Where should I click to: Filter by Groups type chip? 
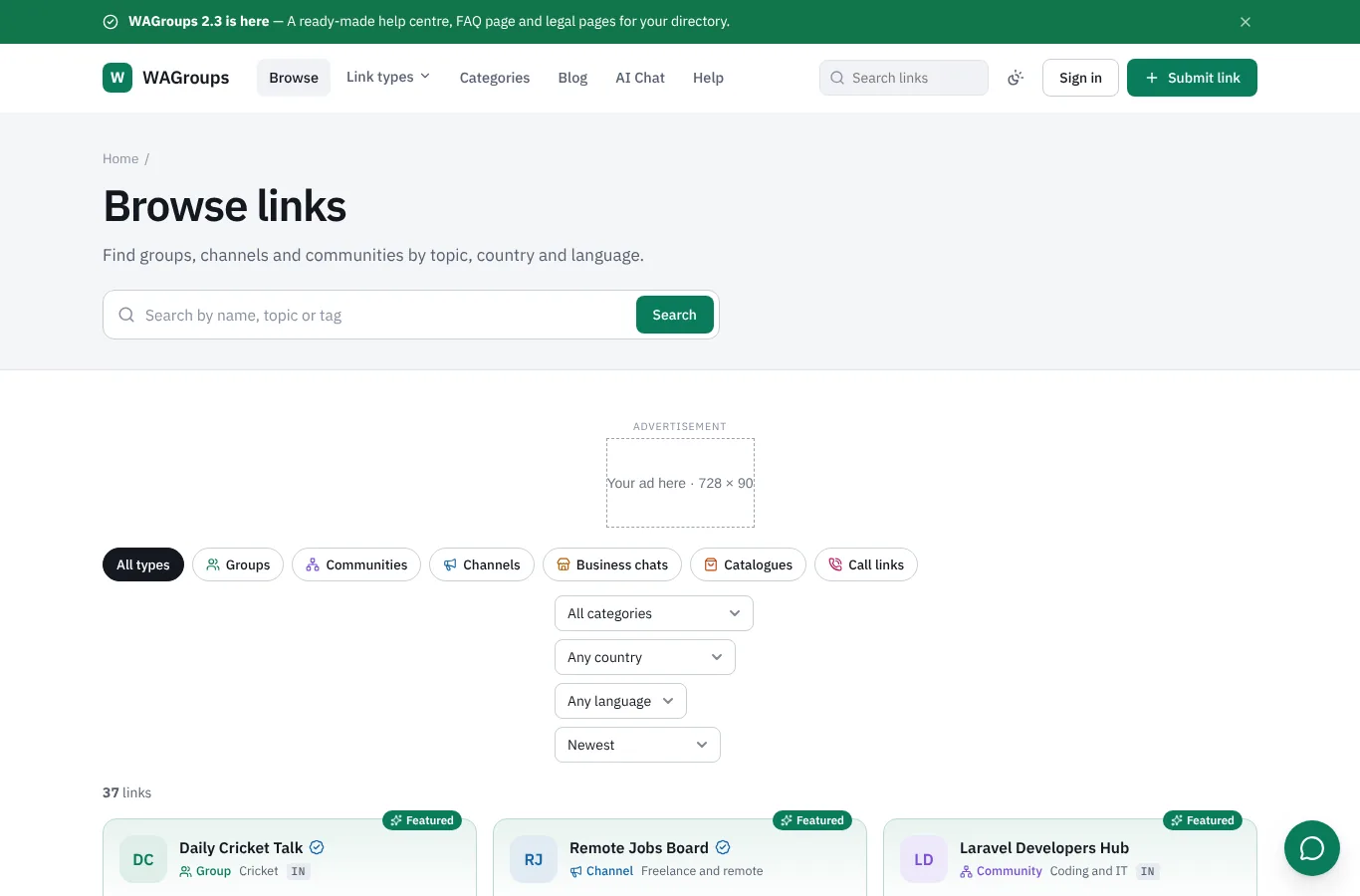238,564
